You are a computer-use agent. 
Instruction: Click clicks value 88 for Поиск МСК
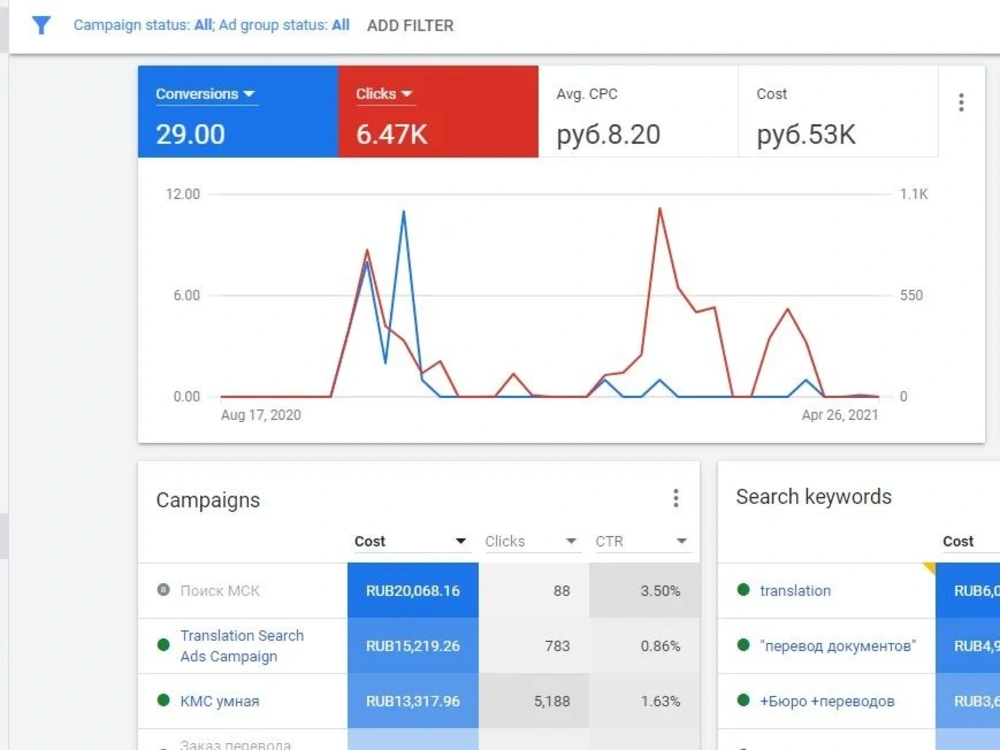562,591
